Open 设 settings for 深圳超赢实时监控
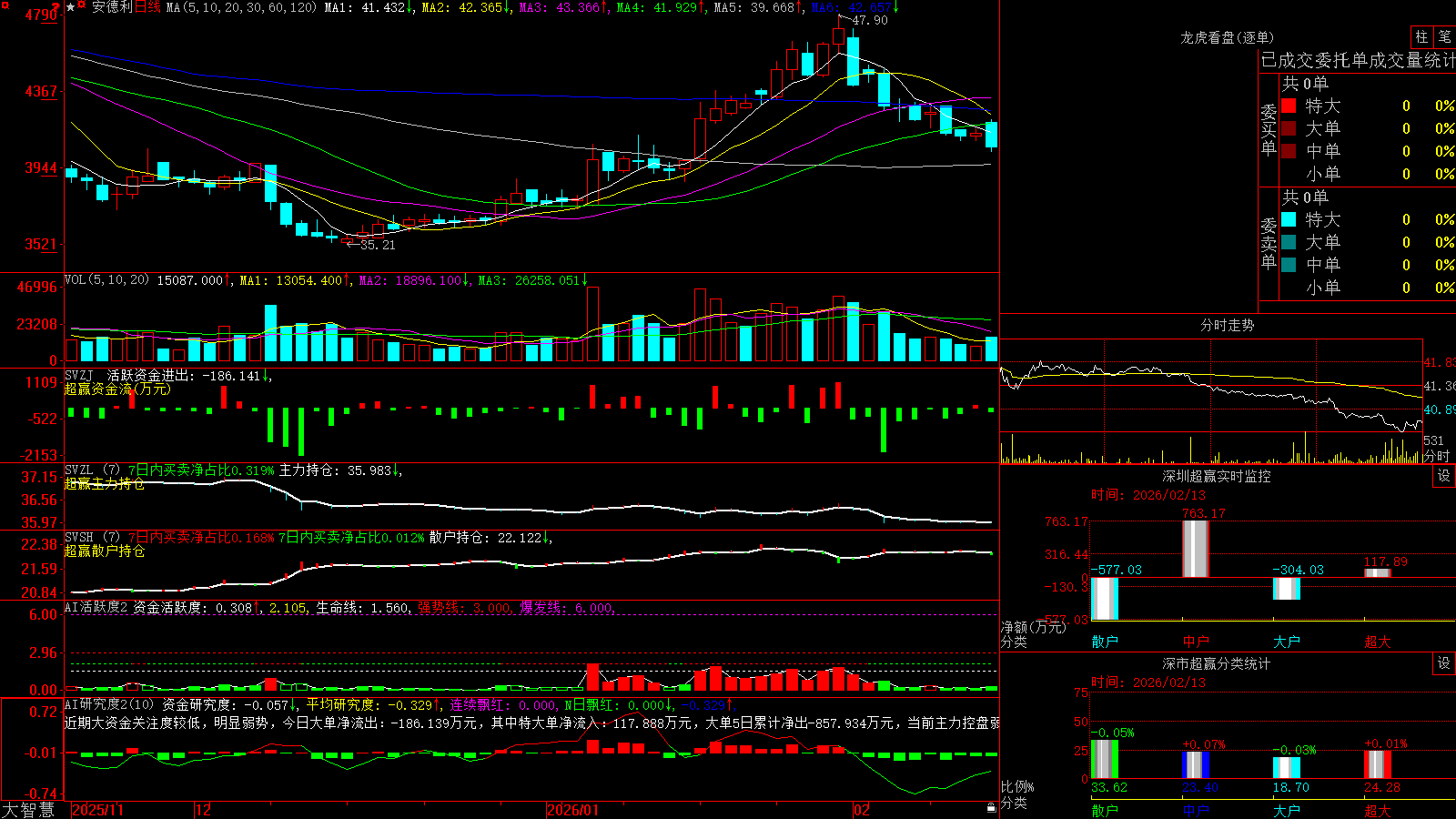This screenshot has width=1456, height=819. pyautogui.click(x=1444, y=476)
